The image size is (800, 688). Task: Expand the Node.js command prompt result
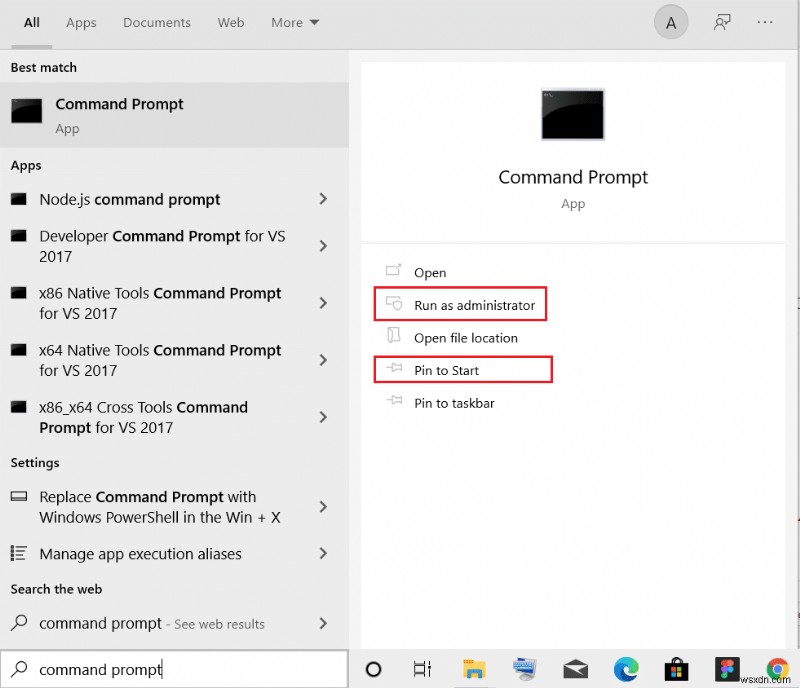click(322, 200)
